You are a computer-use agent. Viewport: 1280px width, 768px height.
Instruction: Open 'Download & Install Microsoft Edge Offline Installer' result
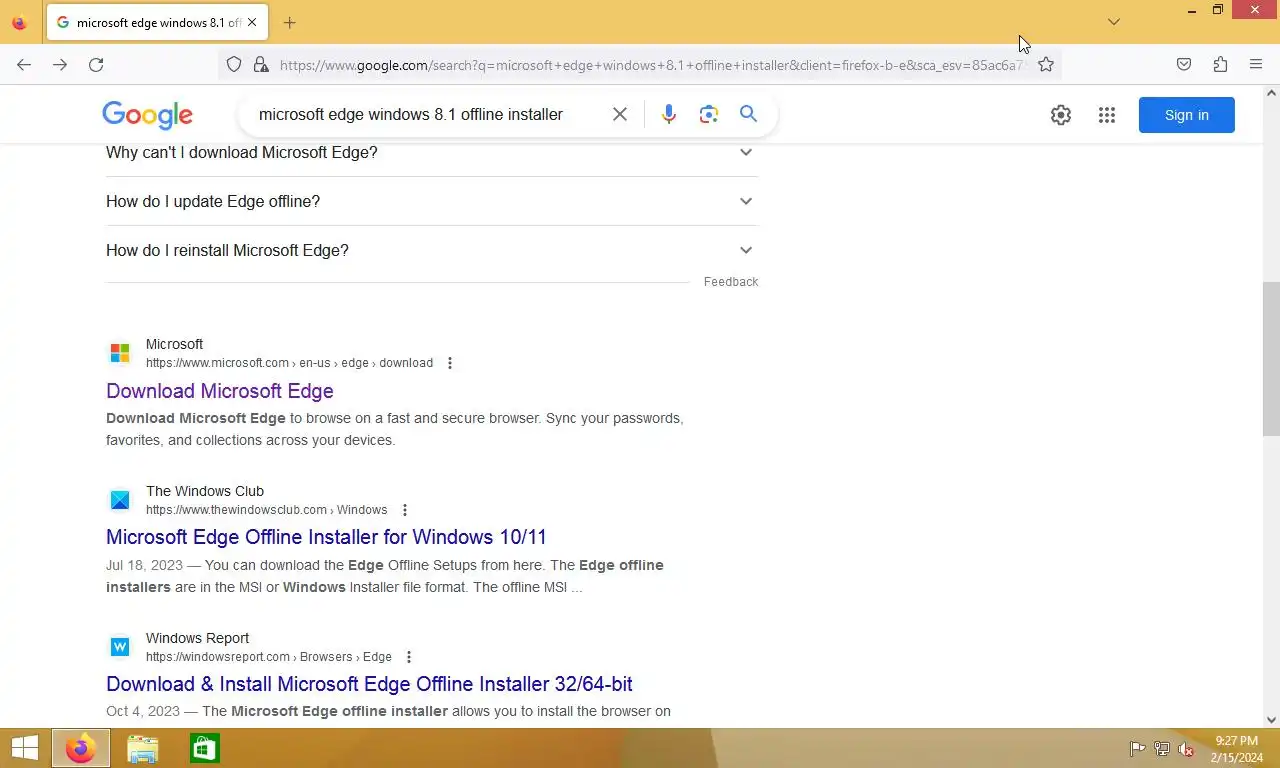point(369,684)
